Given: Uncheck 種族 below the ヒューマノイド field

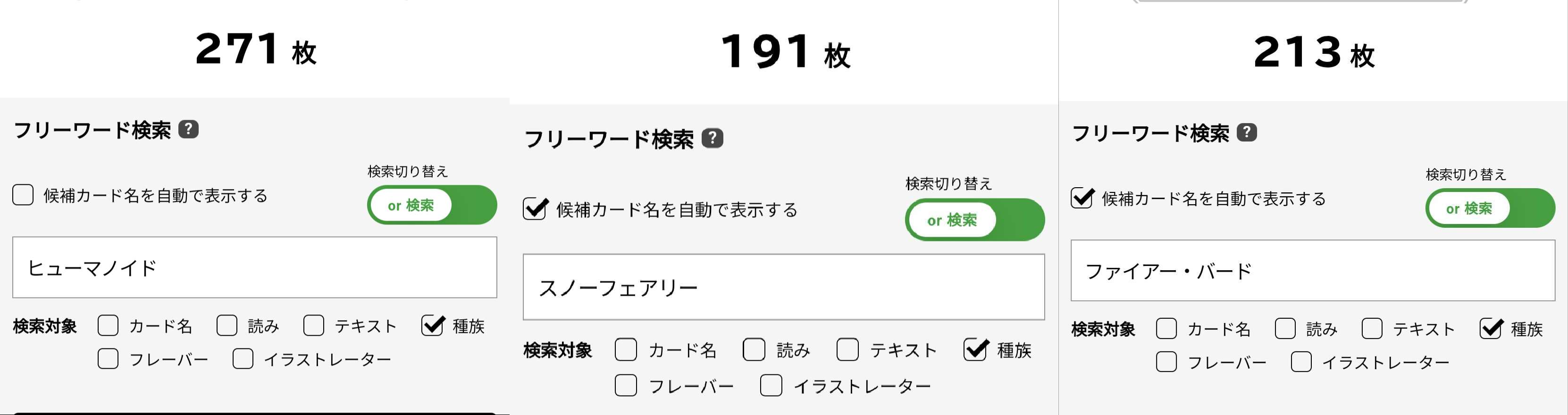Looking at the screenshot, I should coord(432,325).
